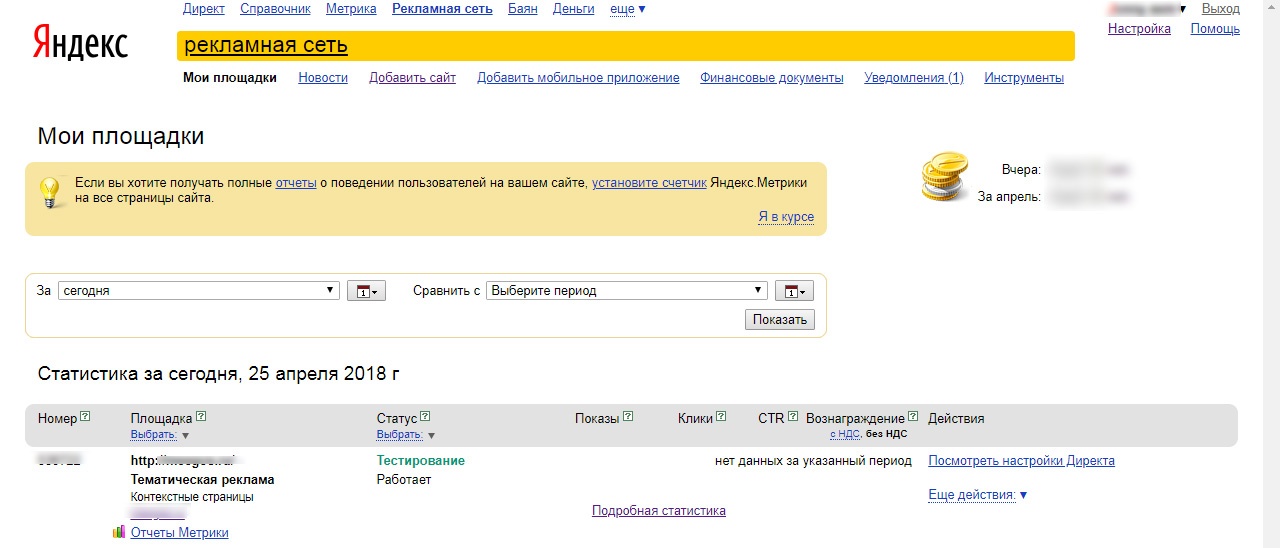The width and height of the screenshot is (1280, 548).
Task: Click the 'Тестирование' status text
Action: (421, 461)
